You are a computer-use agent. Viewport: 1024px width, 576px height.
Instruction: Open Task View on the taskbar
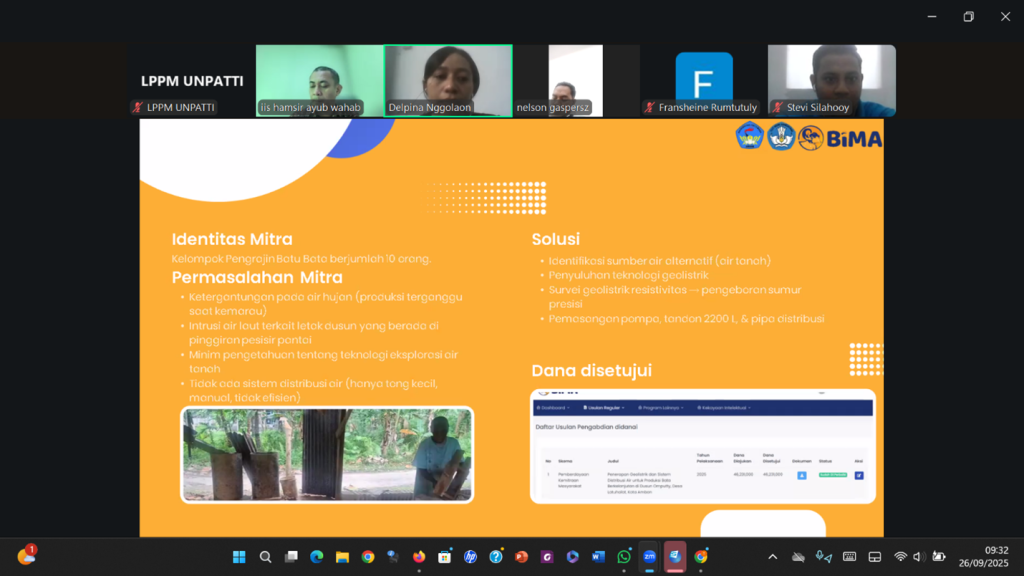291,557
